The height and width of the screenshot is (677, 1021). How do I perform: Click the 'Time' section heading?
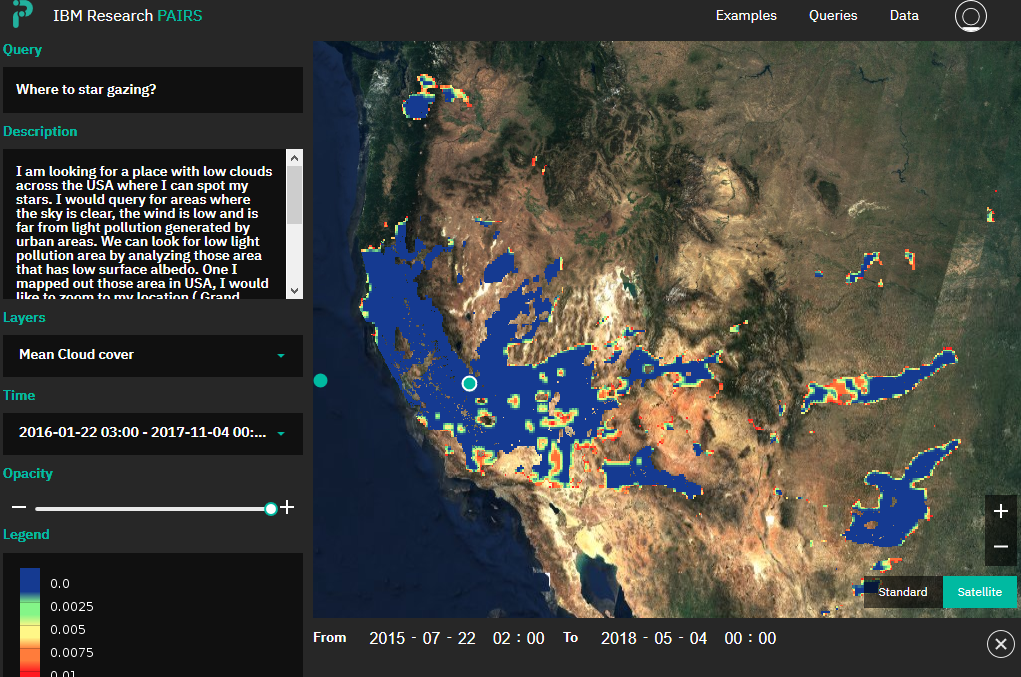click(19, 396)
